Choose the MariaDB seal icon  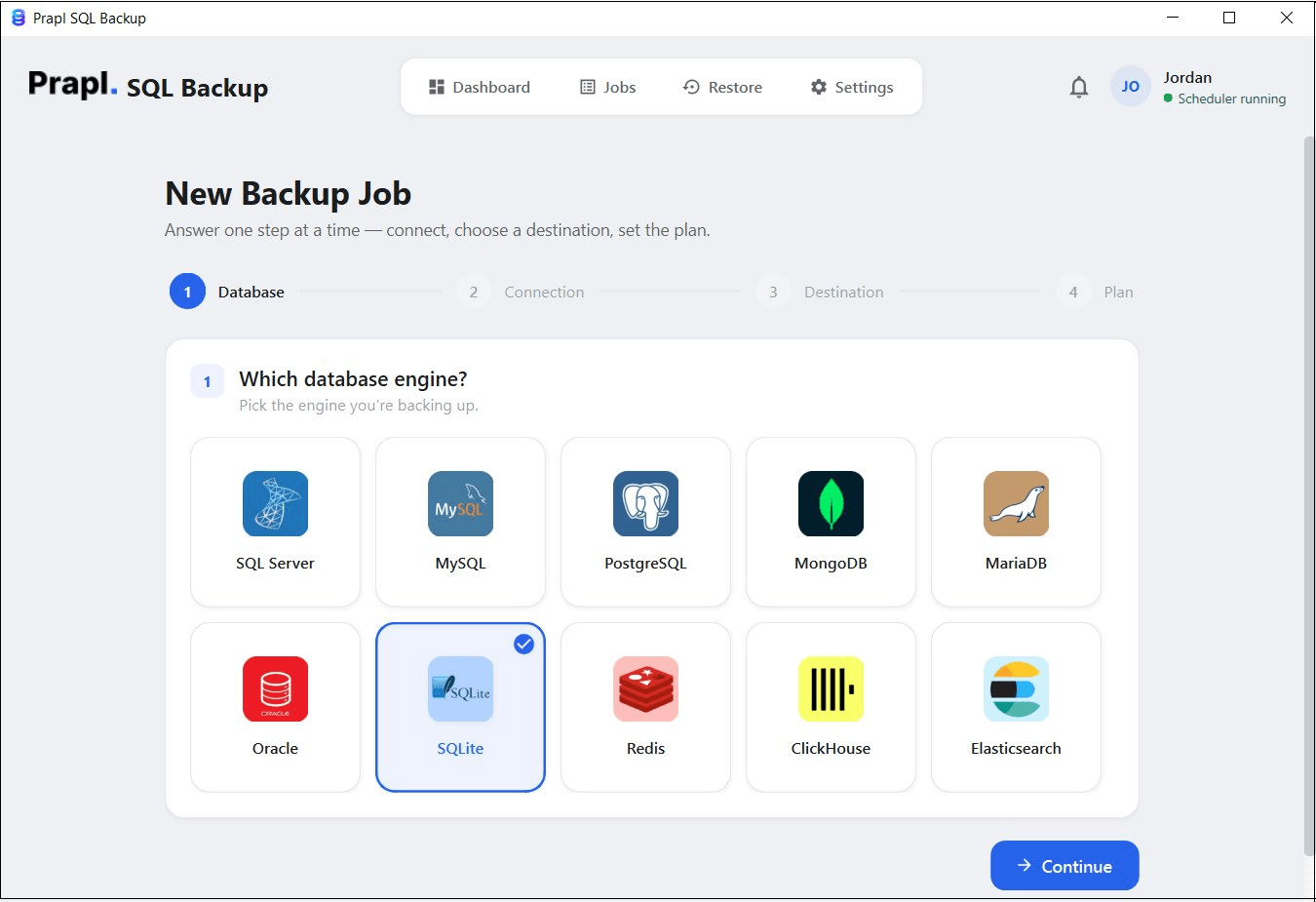pyautogui.click(x=1016, y=503)
